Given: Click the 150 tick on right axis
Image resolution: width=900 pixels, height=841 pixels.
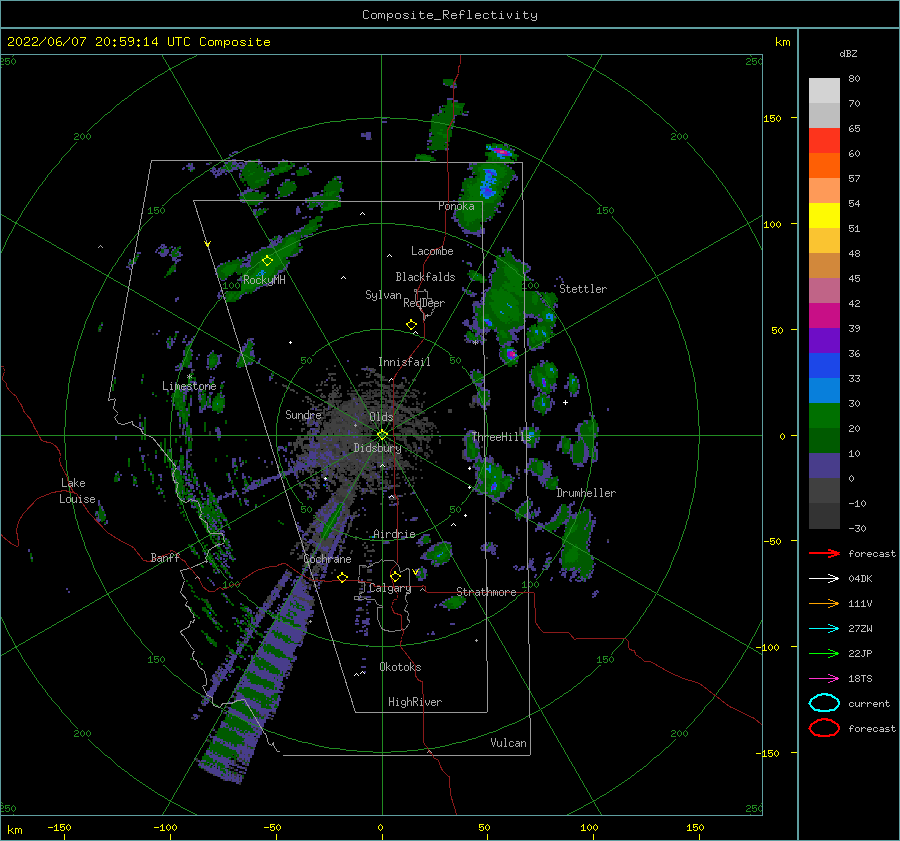Looking at the screenshot, I should point(772,118).
